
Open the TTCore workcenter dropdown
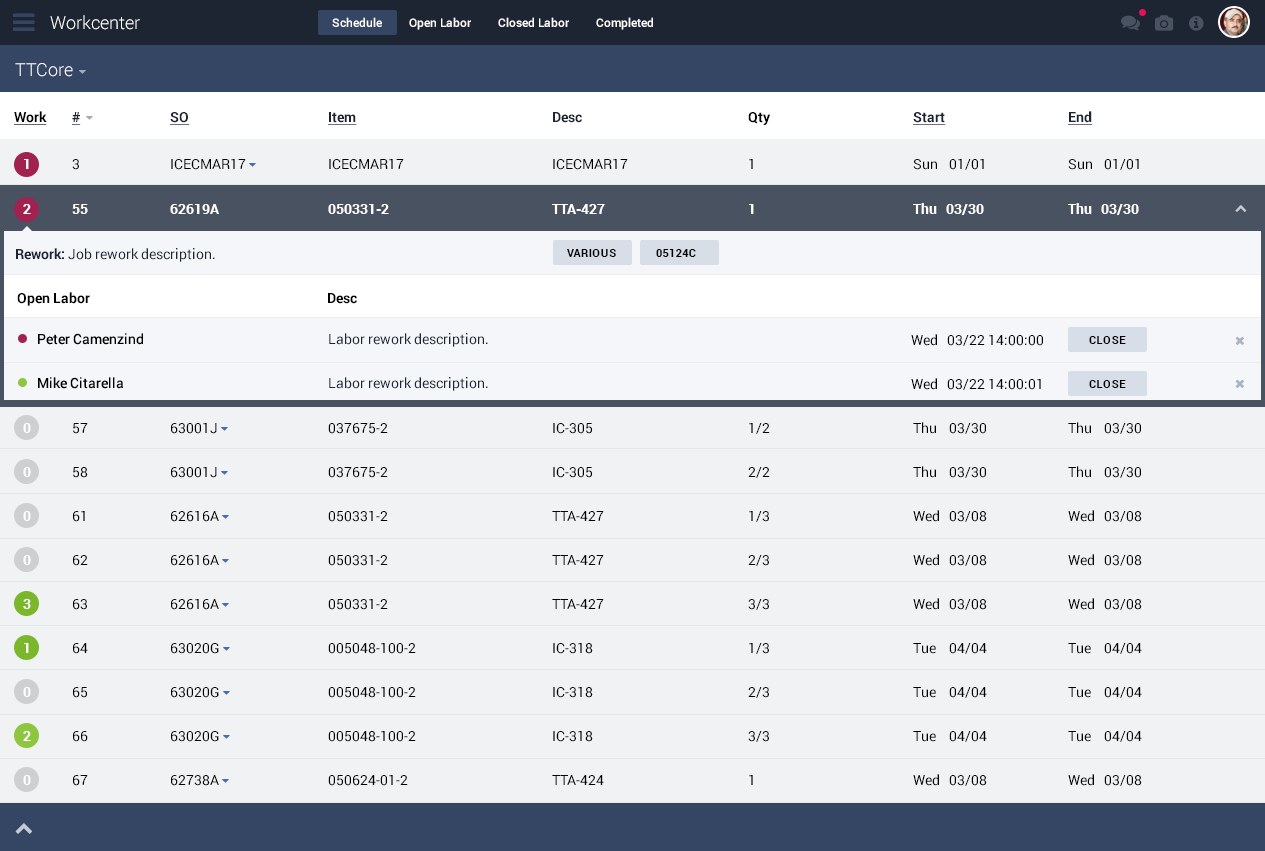click(50, 71)
